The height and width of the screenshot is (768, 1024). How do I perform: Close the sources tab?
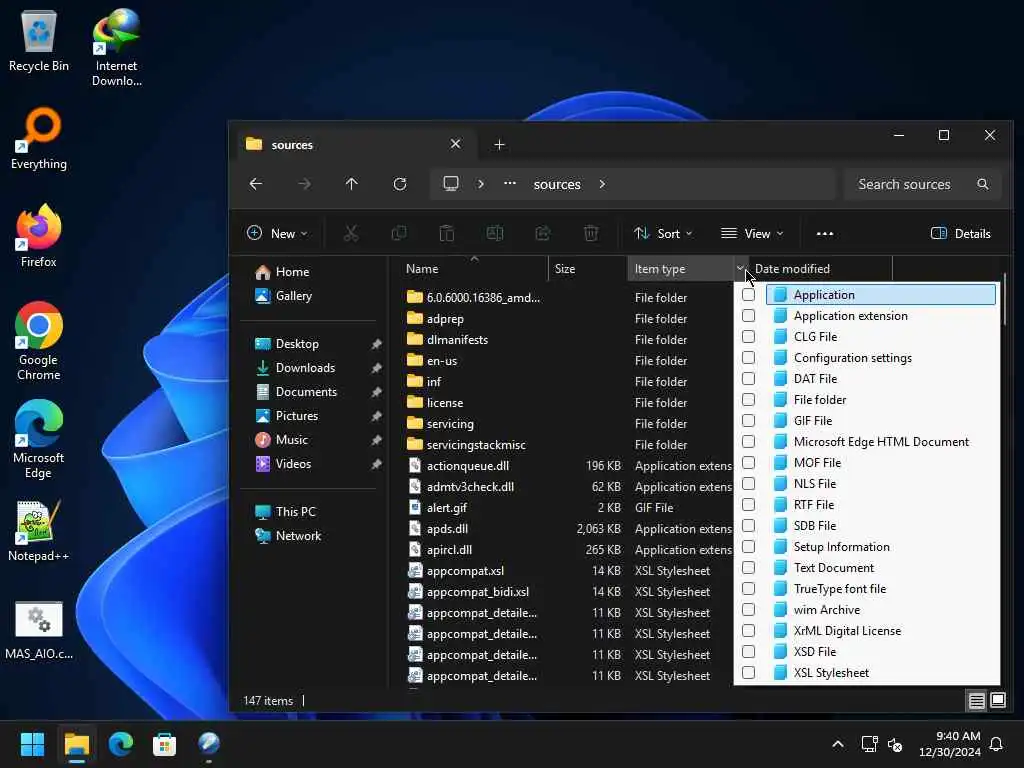point(455,144)
